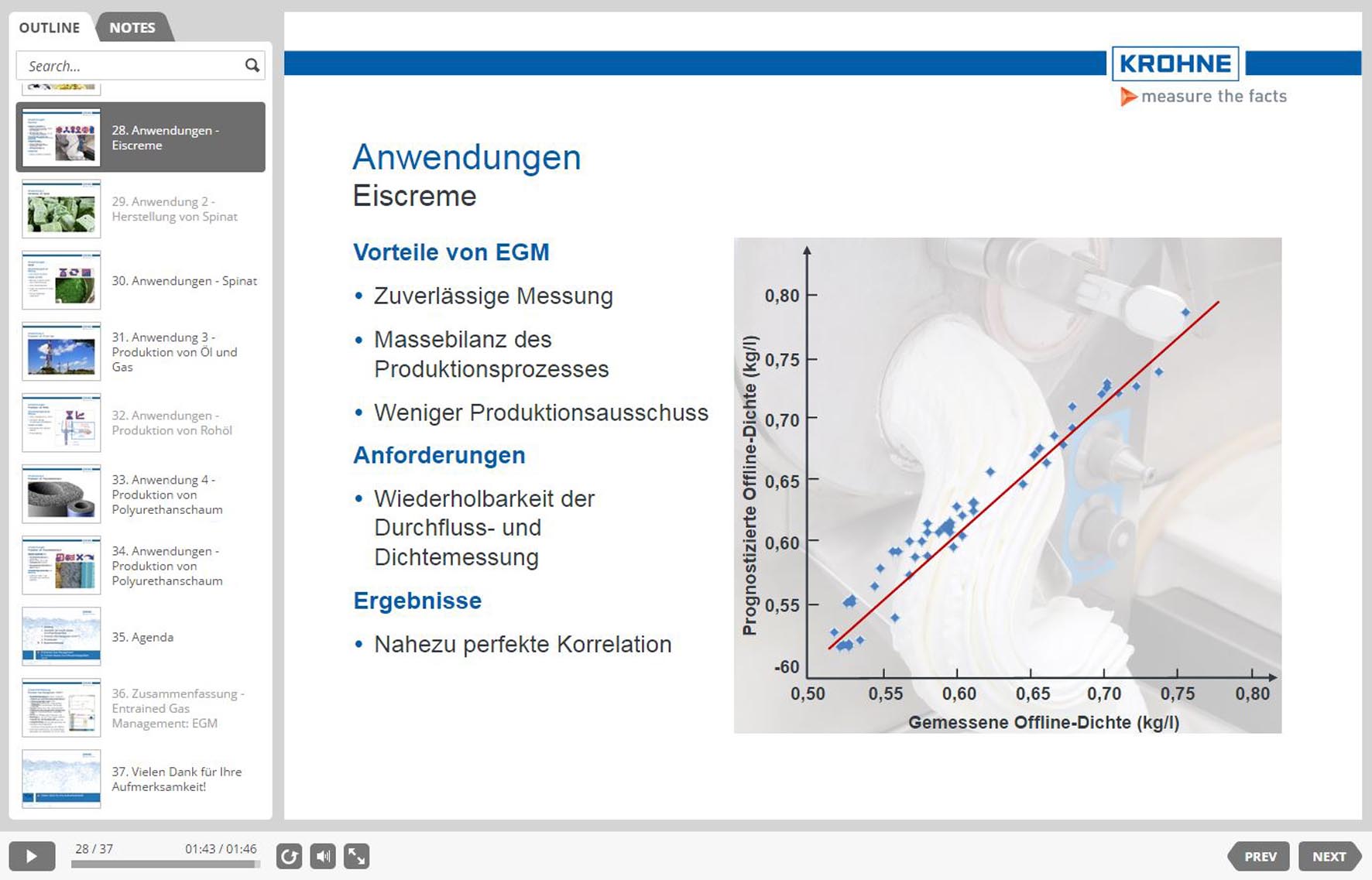Focus the outline search field
The image size is (1372, 880).
tap(132, 66)
